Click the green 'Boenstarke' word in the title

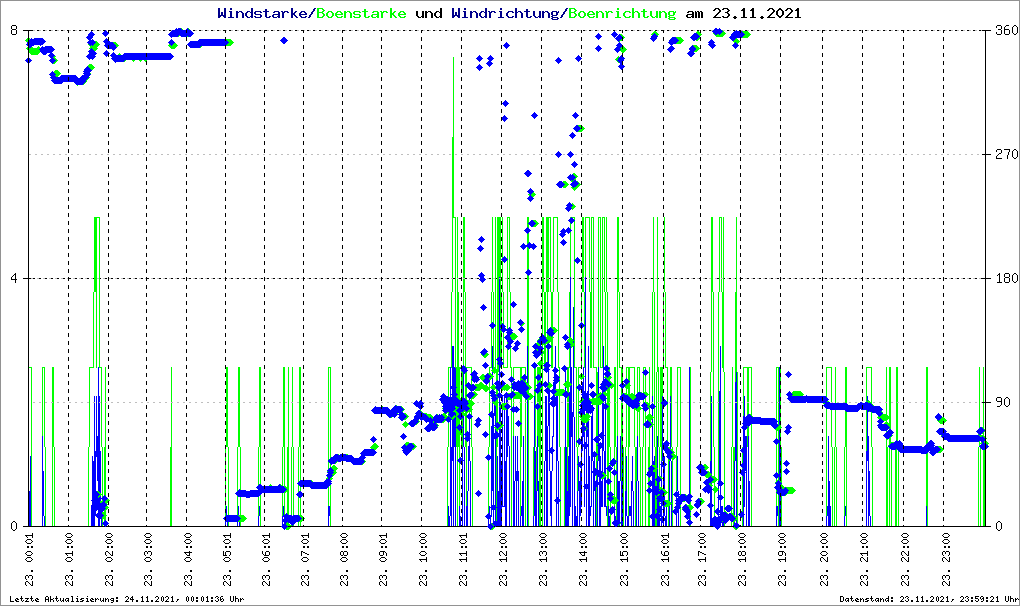coord(361,13)
